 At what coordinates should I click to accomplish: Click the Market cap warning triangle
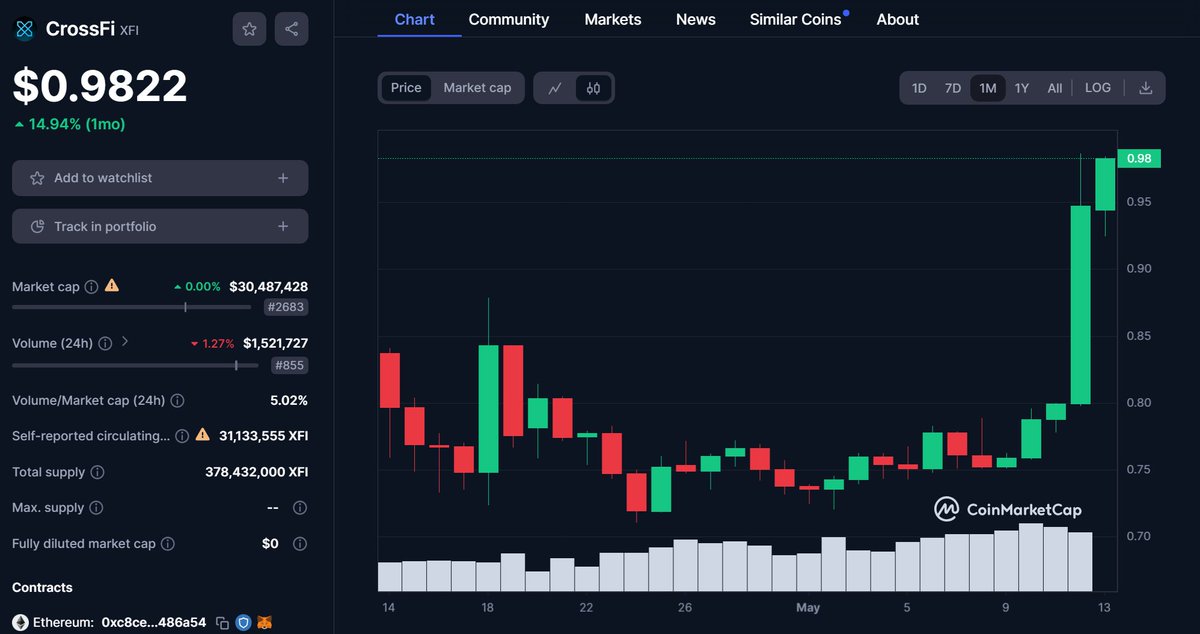coord(112,286)
